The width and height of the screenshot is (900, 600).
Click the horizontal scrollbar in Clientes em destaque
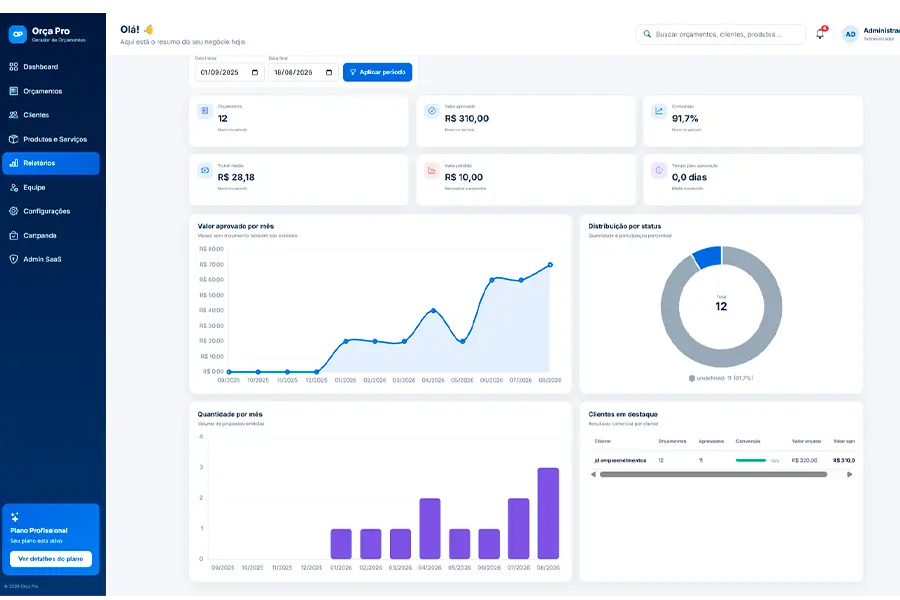tap(713, 474)
